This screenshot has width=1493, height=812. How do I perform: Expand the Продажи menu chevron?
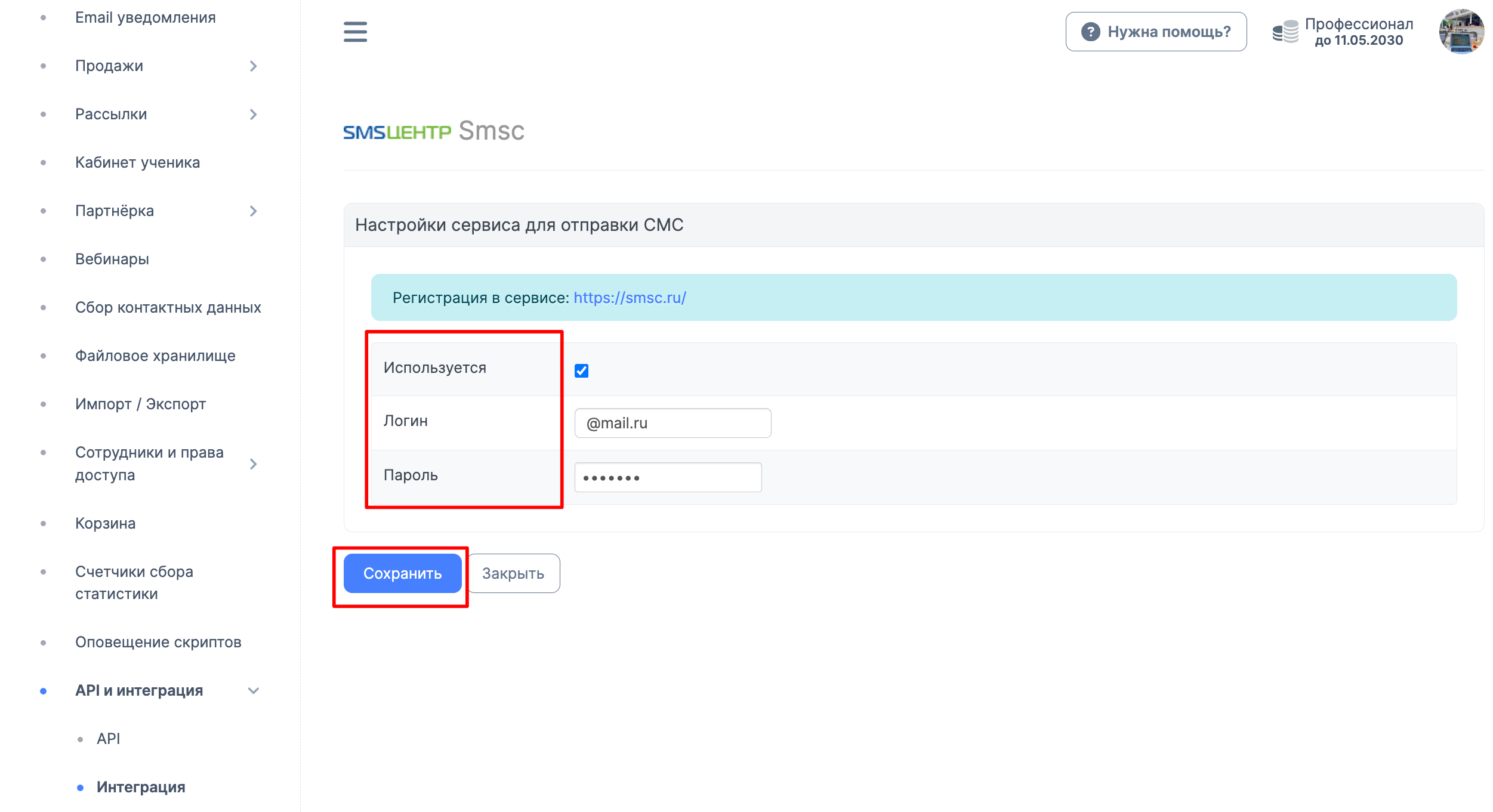tap(253, 66)
